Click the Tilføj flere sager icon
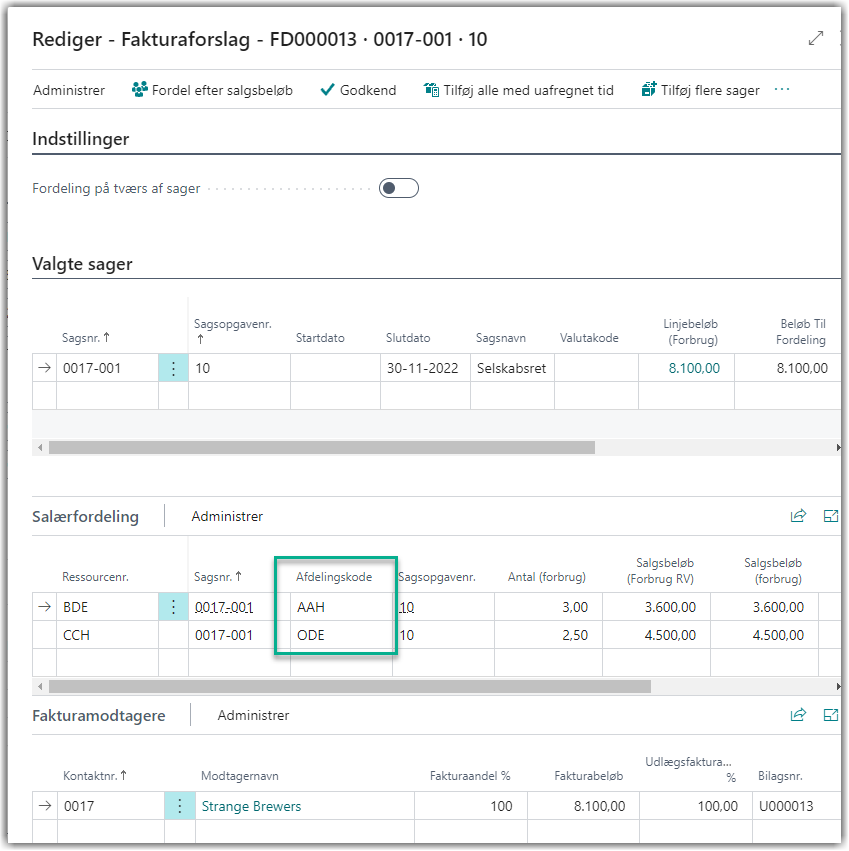849x851 pixels. (x=649, y=89)
